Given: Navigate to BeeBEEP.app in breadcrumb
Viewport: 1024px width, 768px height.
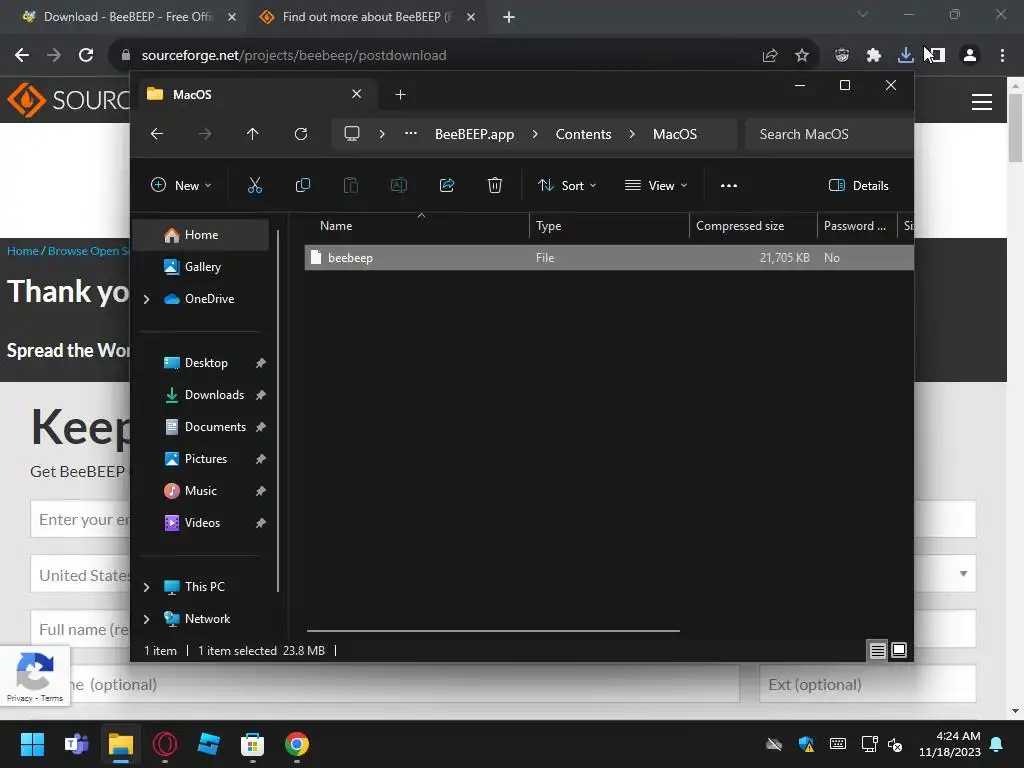Looking at the screenshot, I should point(474,134).
